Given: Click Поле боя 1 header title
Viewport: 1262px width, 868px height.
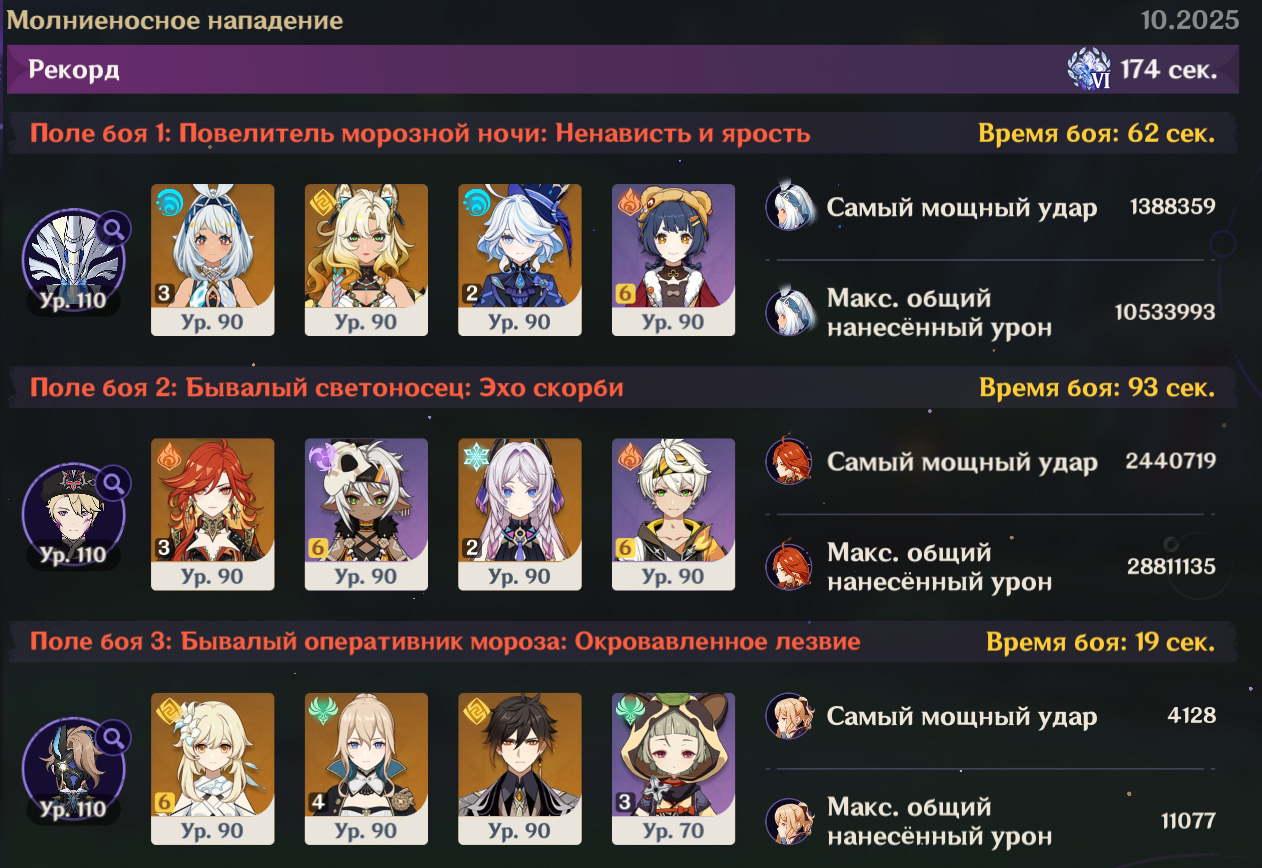Looking at the screenshot, I should pyautogui.click(x=420, y=134).
